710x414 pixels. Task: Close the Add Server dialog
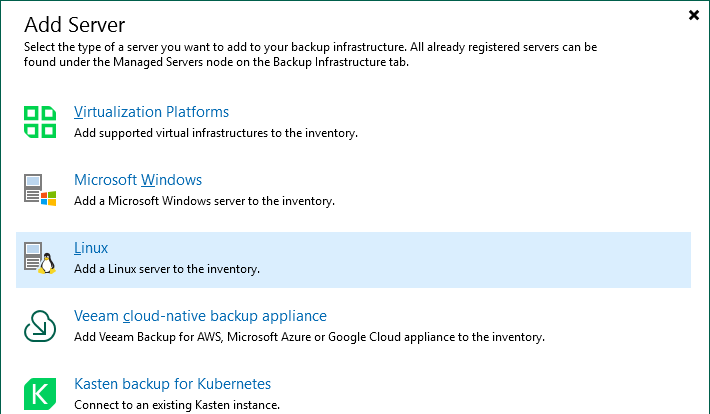(694, 15)
